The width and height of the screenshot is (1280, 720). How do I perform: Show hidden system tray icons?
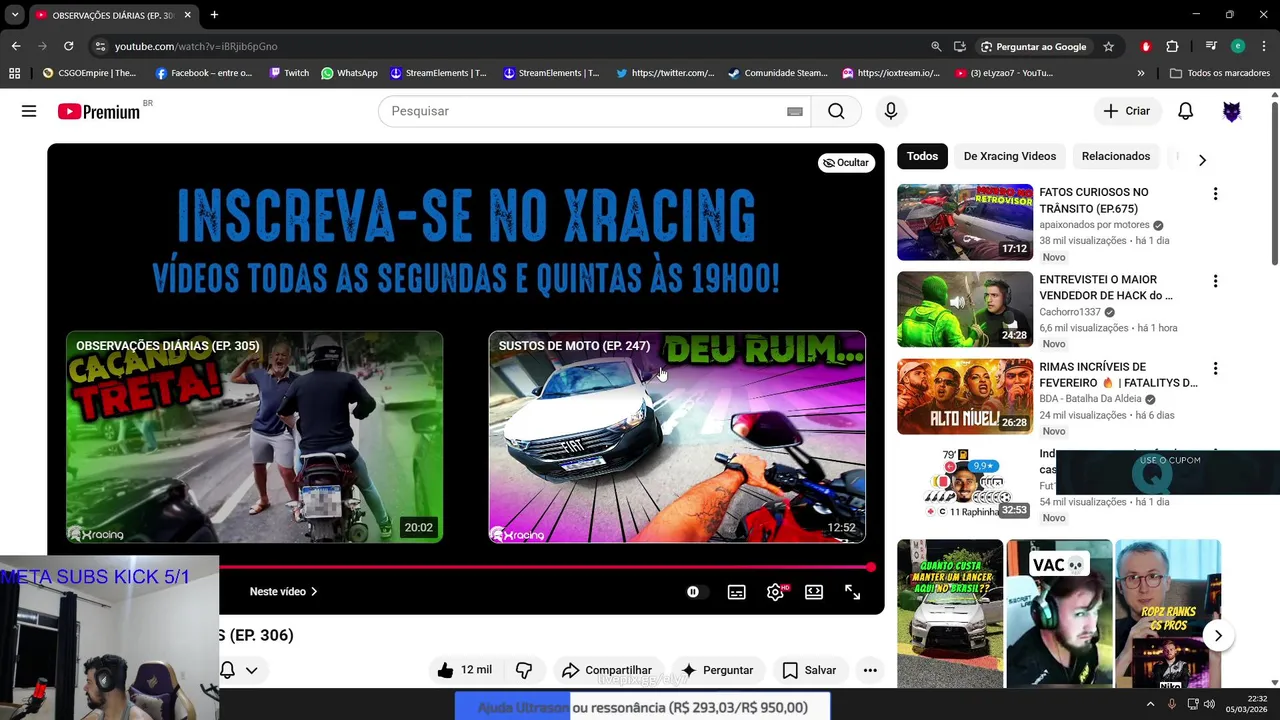coord(1150,704)
